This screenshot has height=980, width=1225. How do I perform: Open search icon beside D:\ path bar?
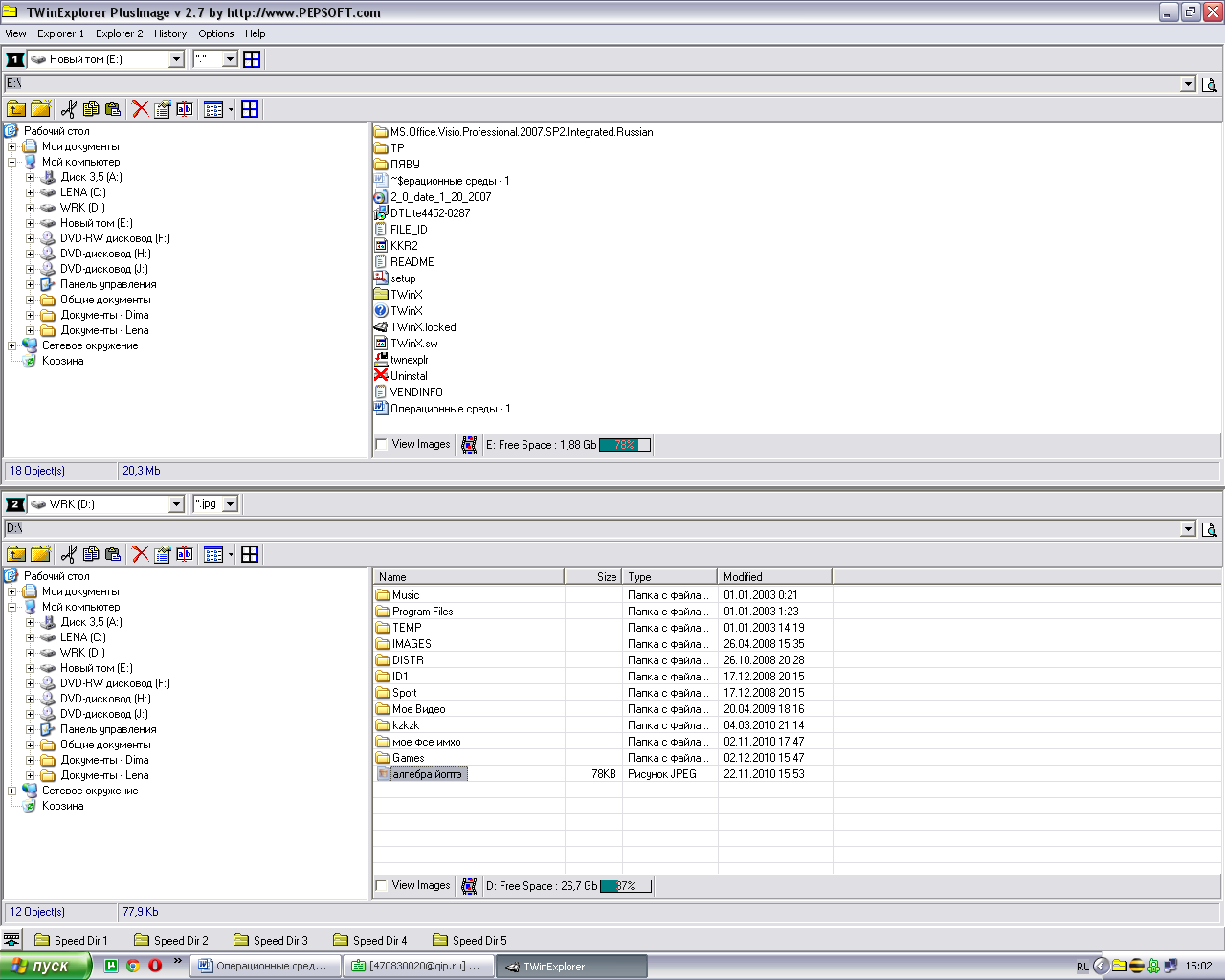click(x=1210, y=529)
